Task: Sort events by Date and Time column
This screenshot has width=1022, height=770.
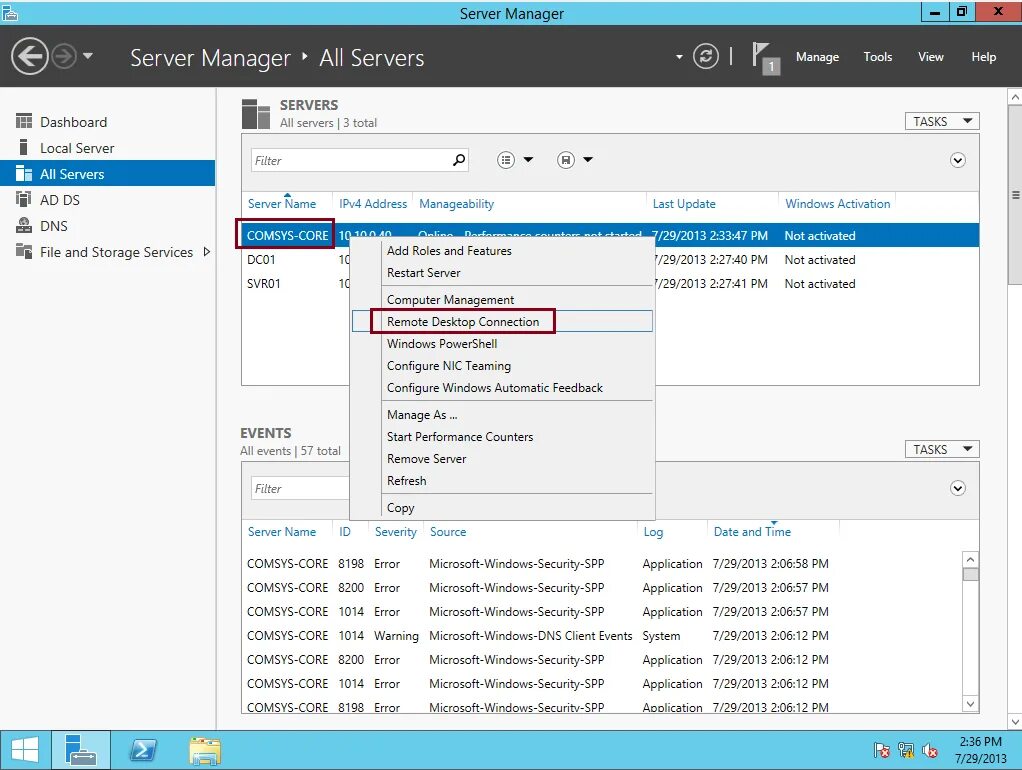Action: [752, 532]
